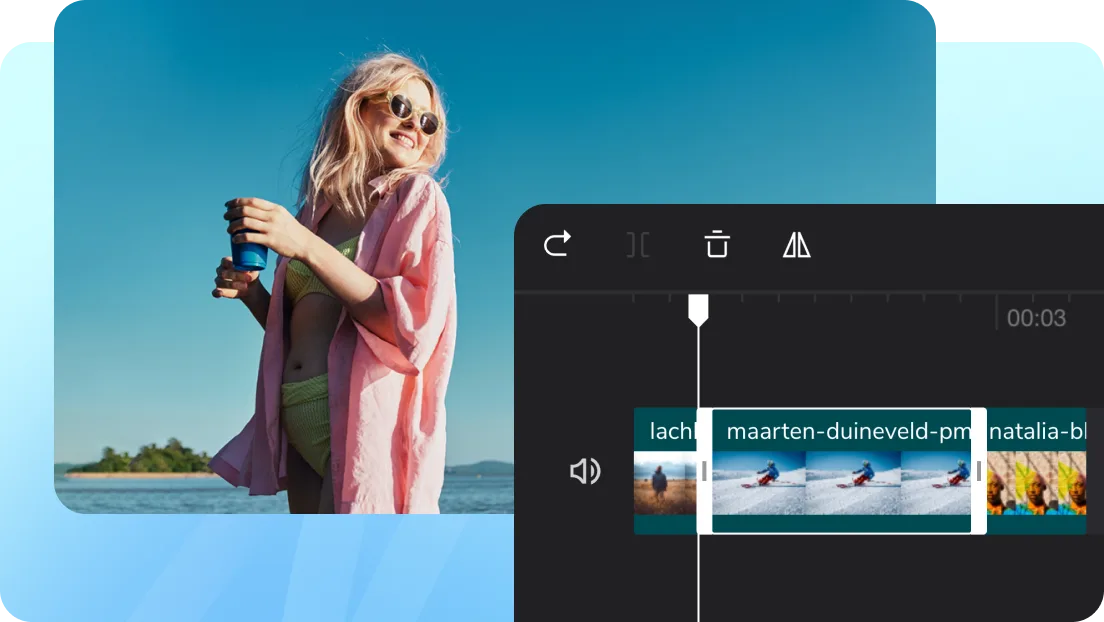Mute the track with speaker icon
The image size is (1104, 622).
coord(585,471)
